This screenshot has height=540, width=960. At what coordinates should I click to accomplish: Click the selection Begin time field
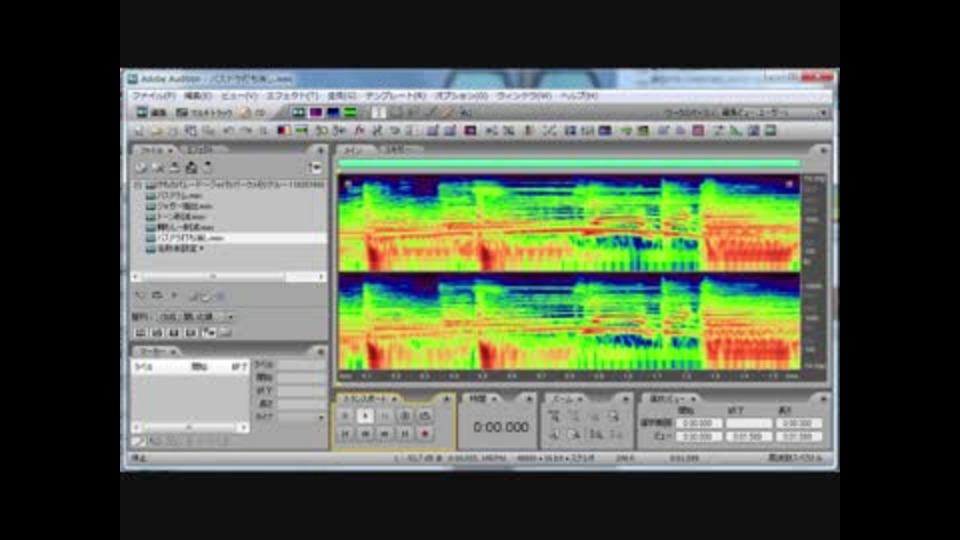[697, 423]
